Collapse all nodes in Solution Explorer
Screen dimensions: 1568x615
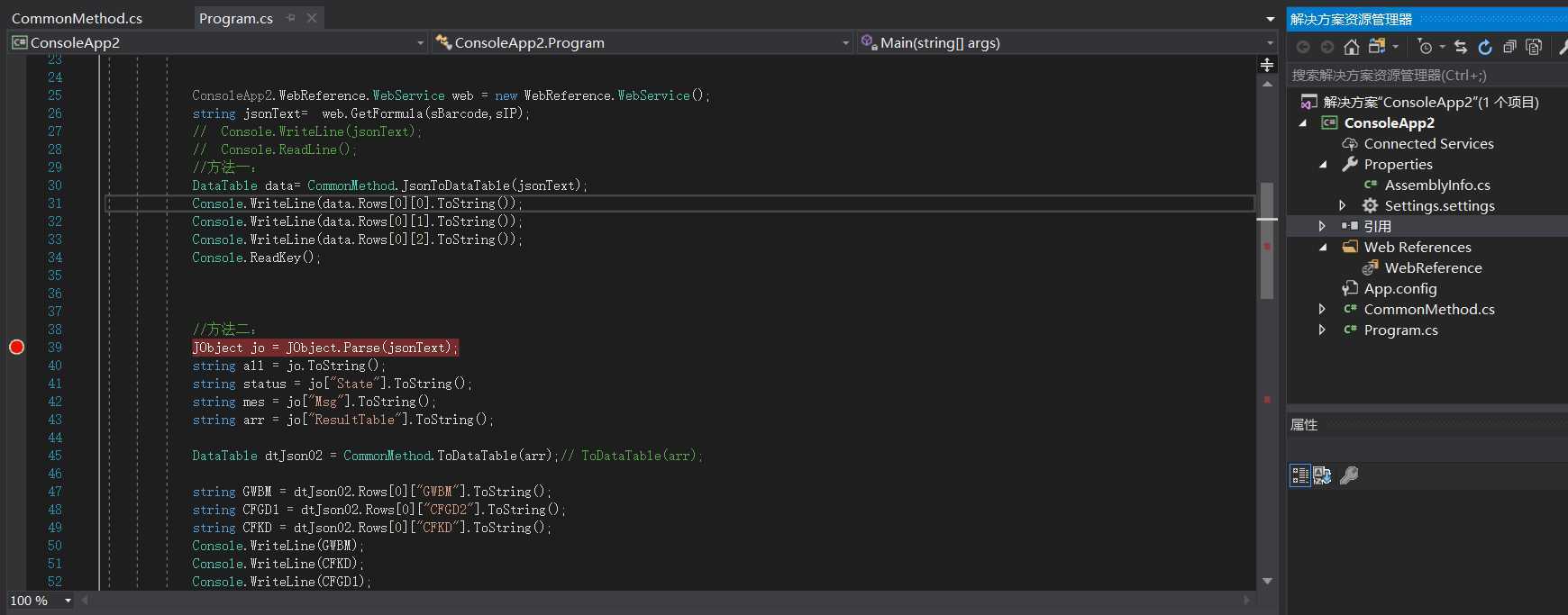[1509, 47]
